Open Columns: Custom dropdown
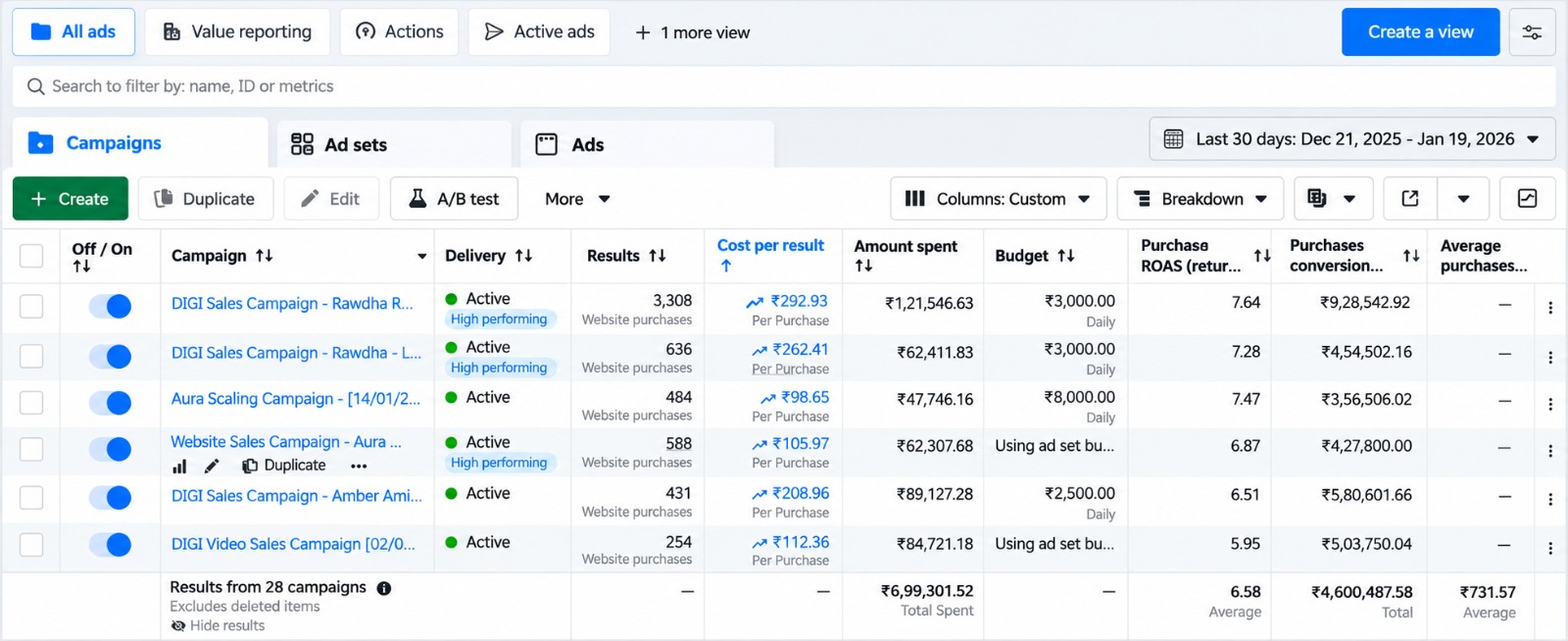 [999, 199]
